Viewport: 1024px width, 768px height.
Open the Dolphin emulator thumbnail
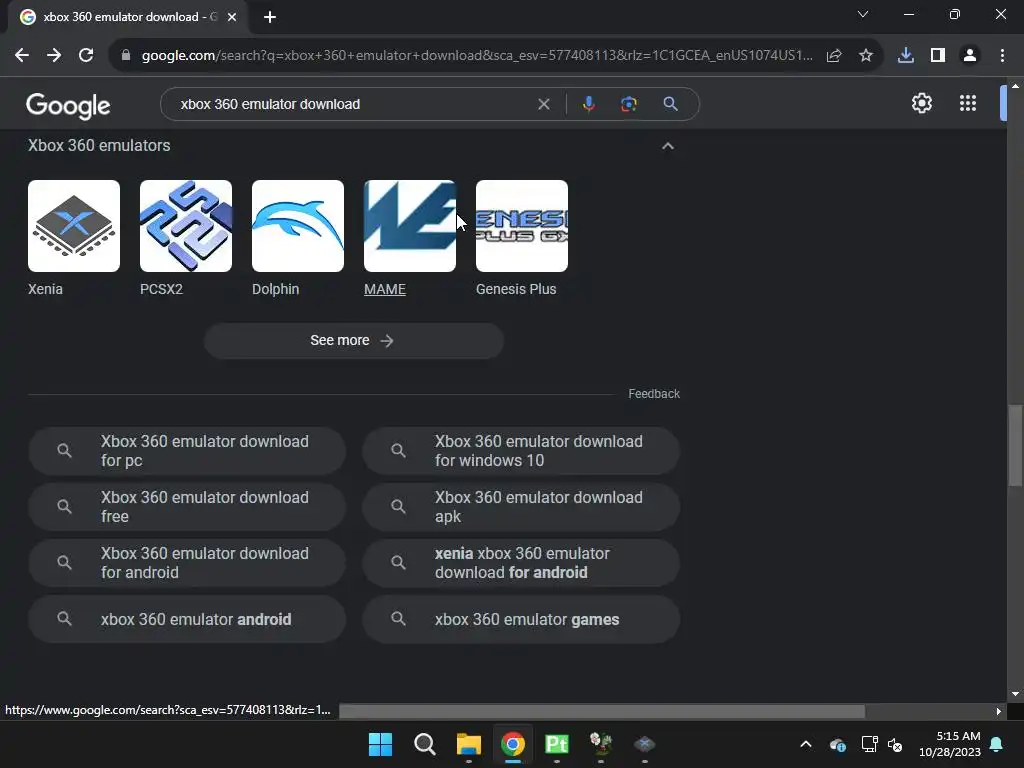(298, 226)
